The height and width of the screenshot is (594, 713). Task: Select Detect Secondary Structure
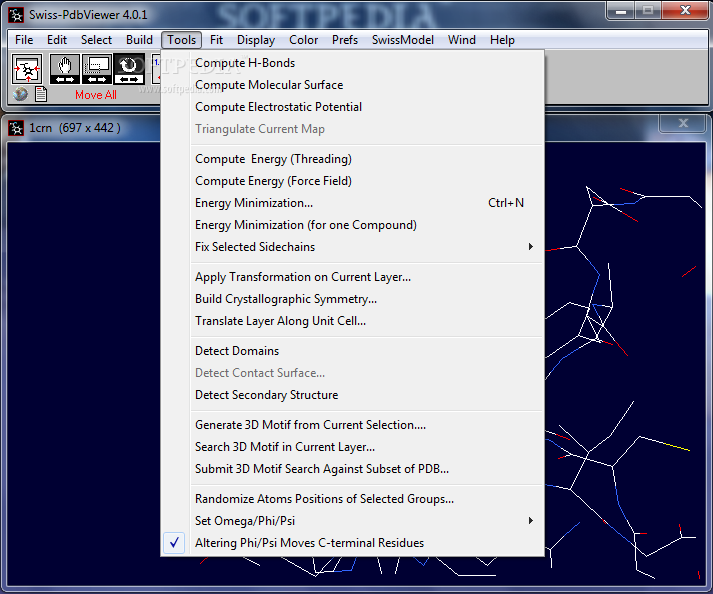(352, 395)
